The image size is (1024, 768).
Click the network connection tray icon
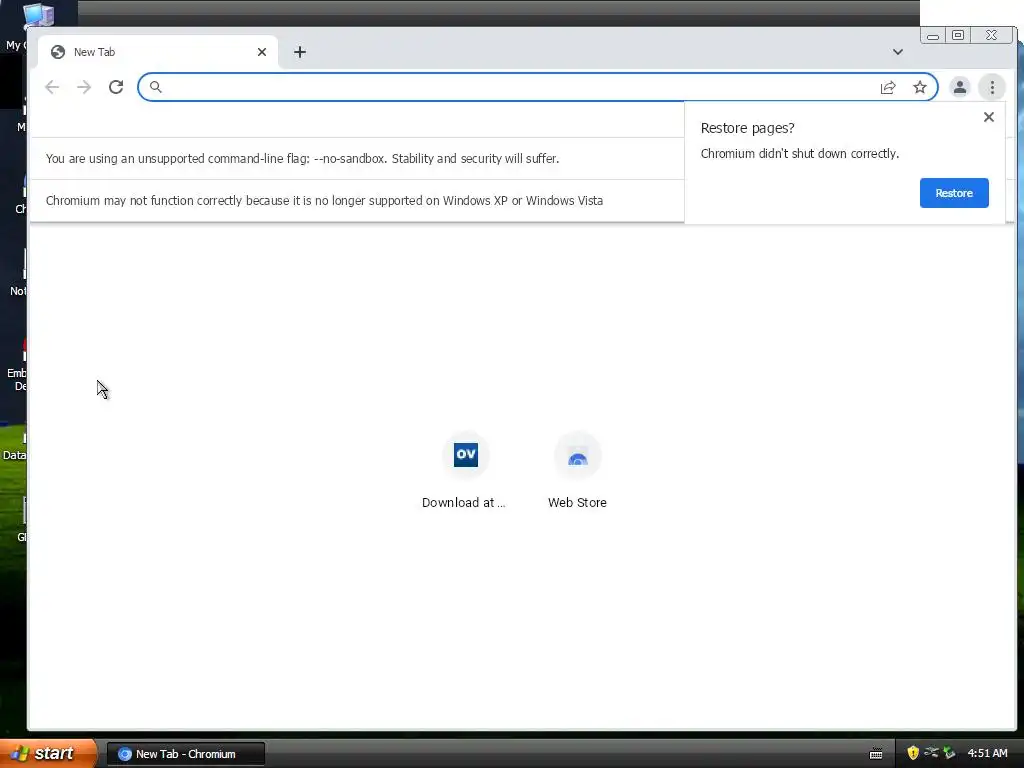point(931,753)
